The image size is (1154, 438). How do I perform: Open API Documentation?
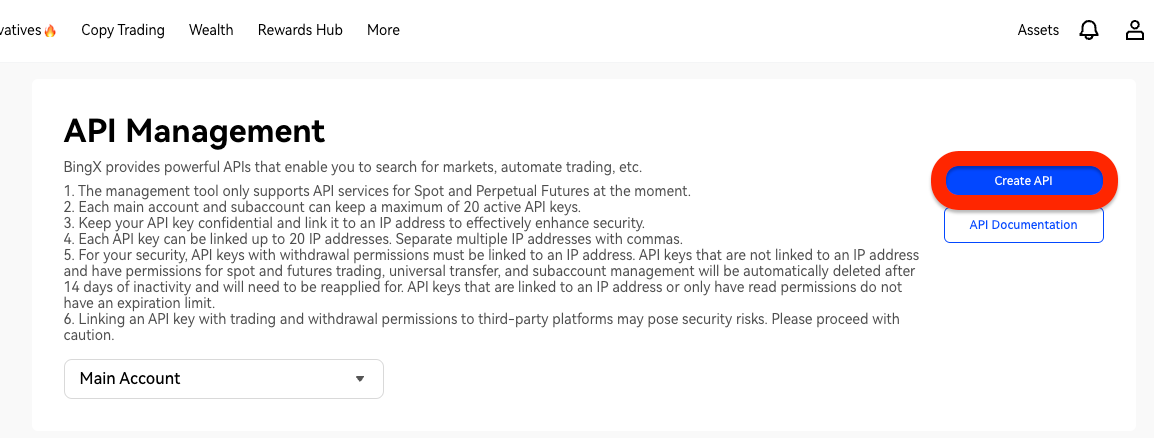[x=1023, y=225]
